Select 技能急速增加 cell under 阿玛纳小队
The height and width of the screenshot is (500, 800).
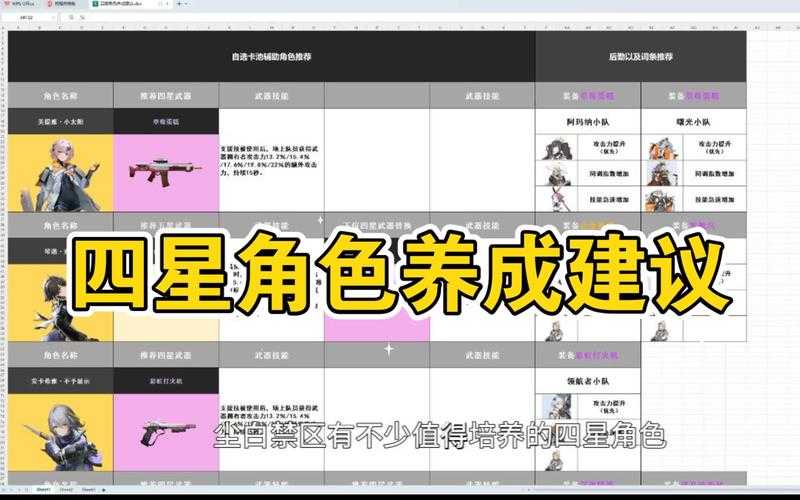[609, 199]
